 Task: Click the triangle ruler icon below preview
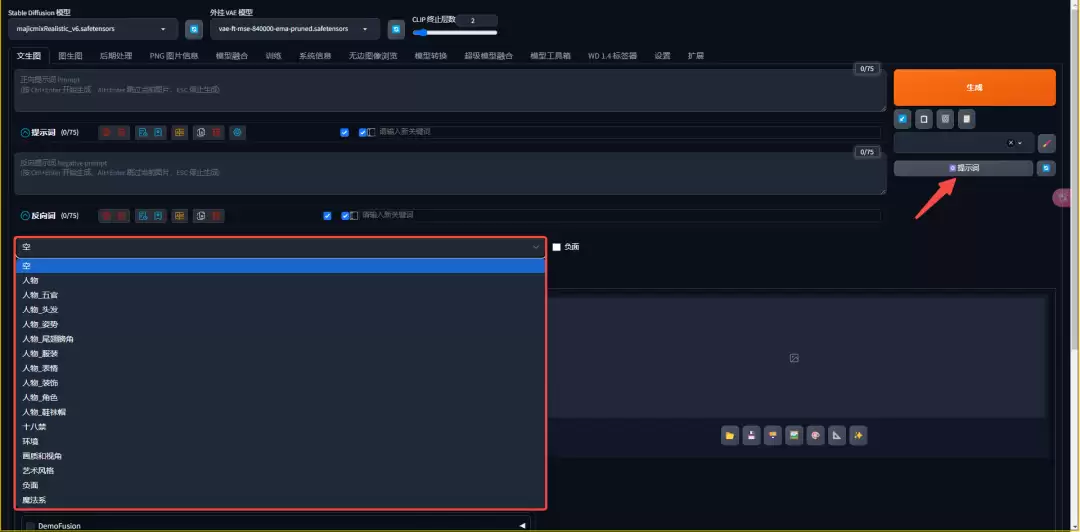[836, 435]
